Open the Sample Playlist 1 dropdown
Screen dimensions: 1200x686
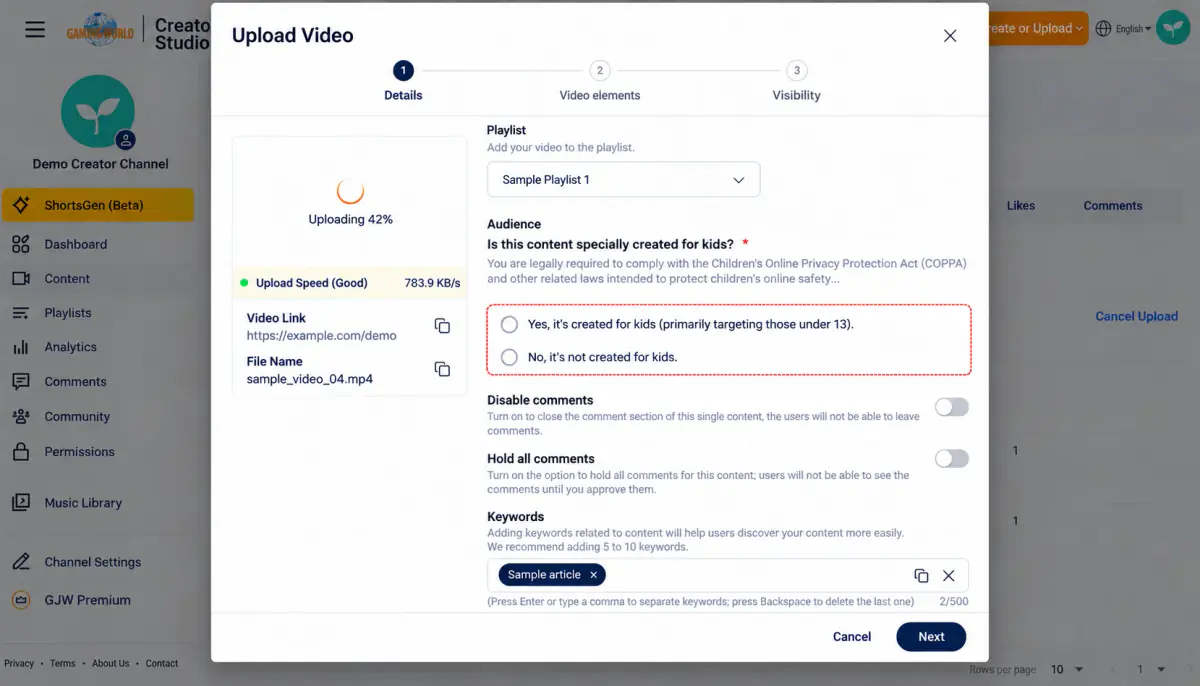point(624,180)
